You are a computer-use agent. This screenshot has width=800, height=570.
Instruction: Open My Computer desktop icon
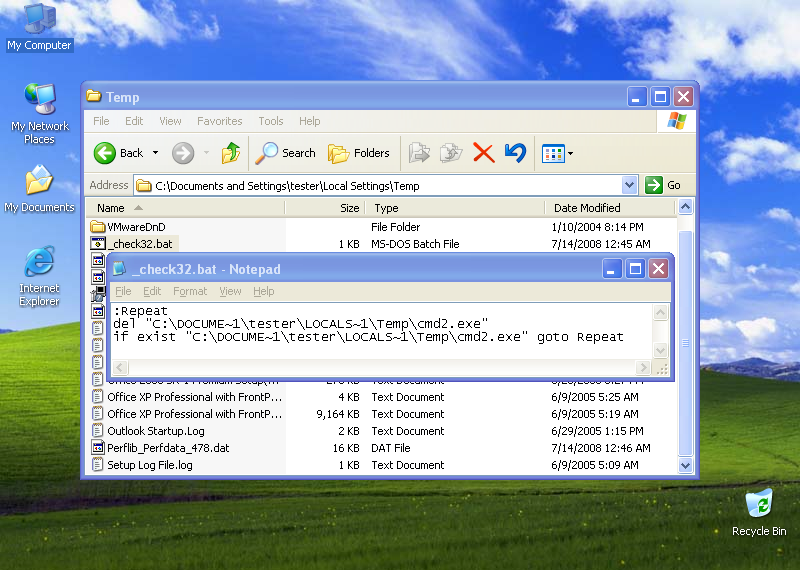click(x=39, y=27)
